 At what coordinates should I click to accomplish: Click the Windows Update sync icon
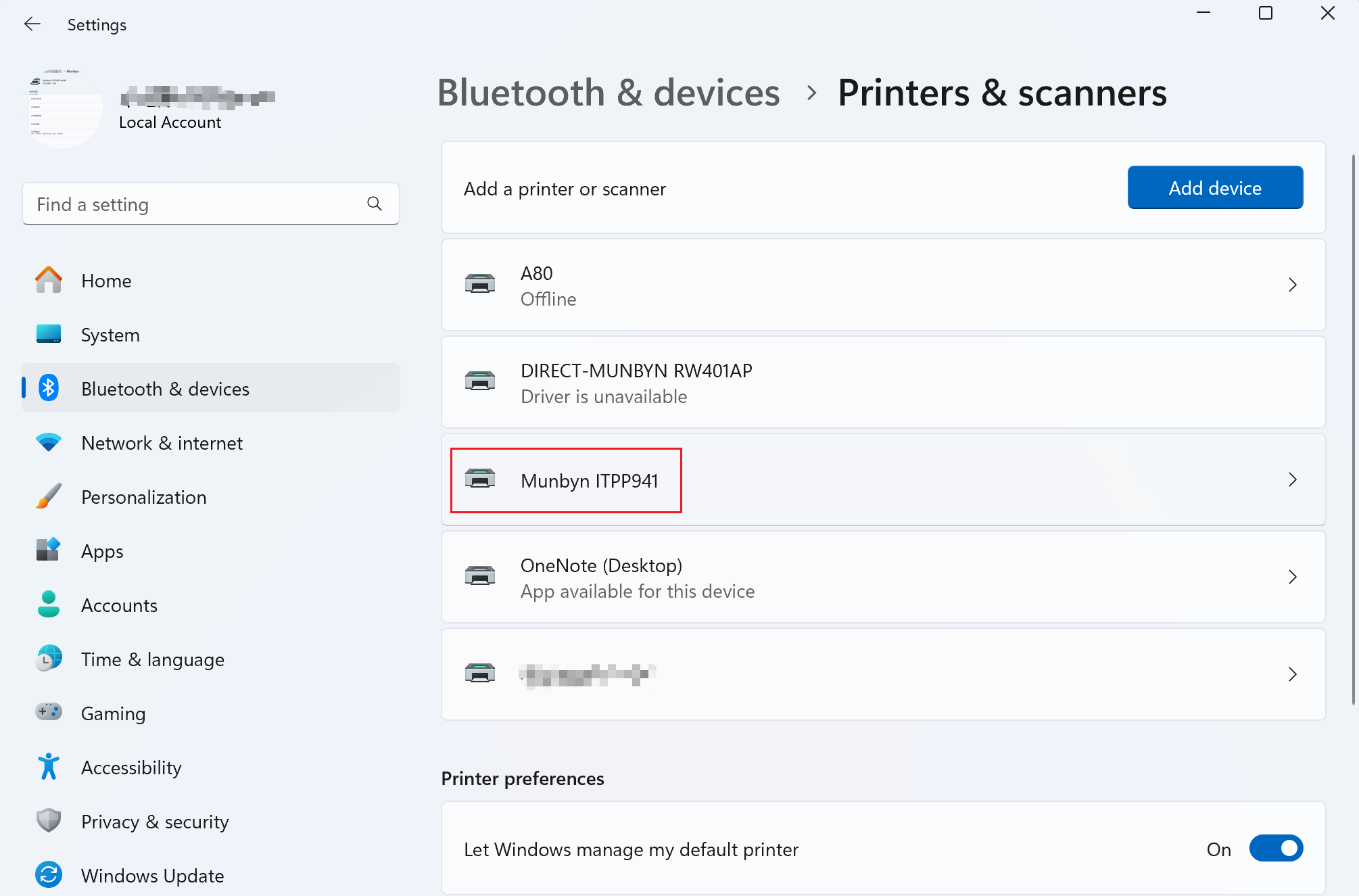click(49, 875)
